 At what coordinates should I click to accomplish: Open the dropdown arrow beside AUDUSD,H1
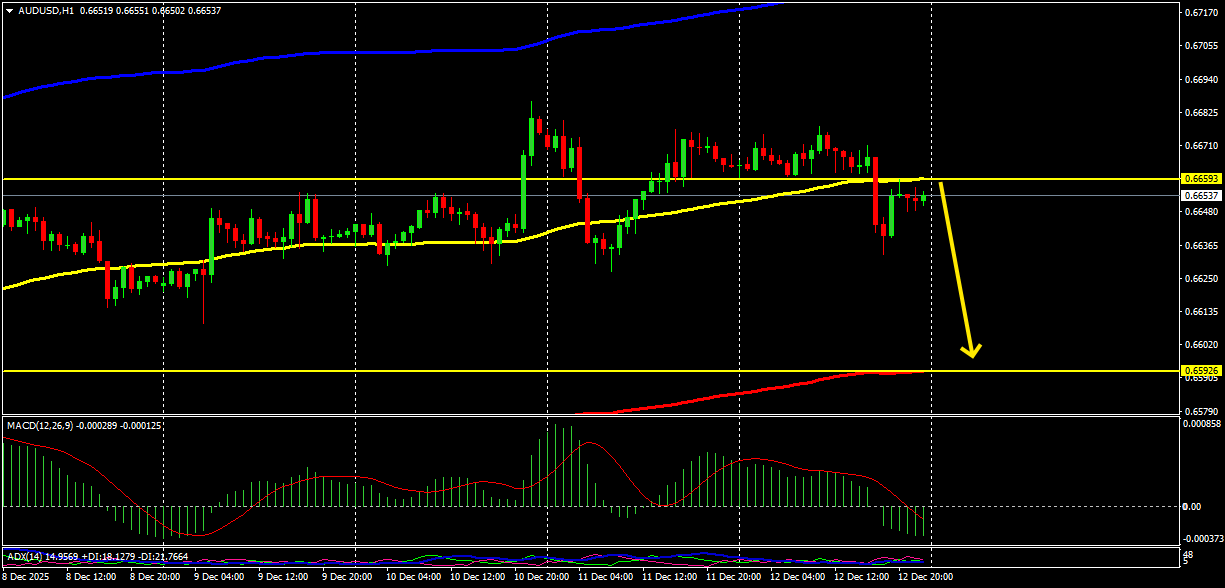(x=10, y=10)
